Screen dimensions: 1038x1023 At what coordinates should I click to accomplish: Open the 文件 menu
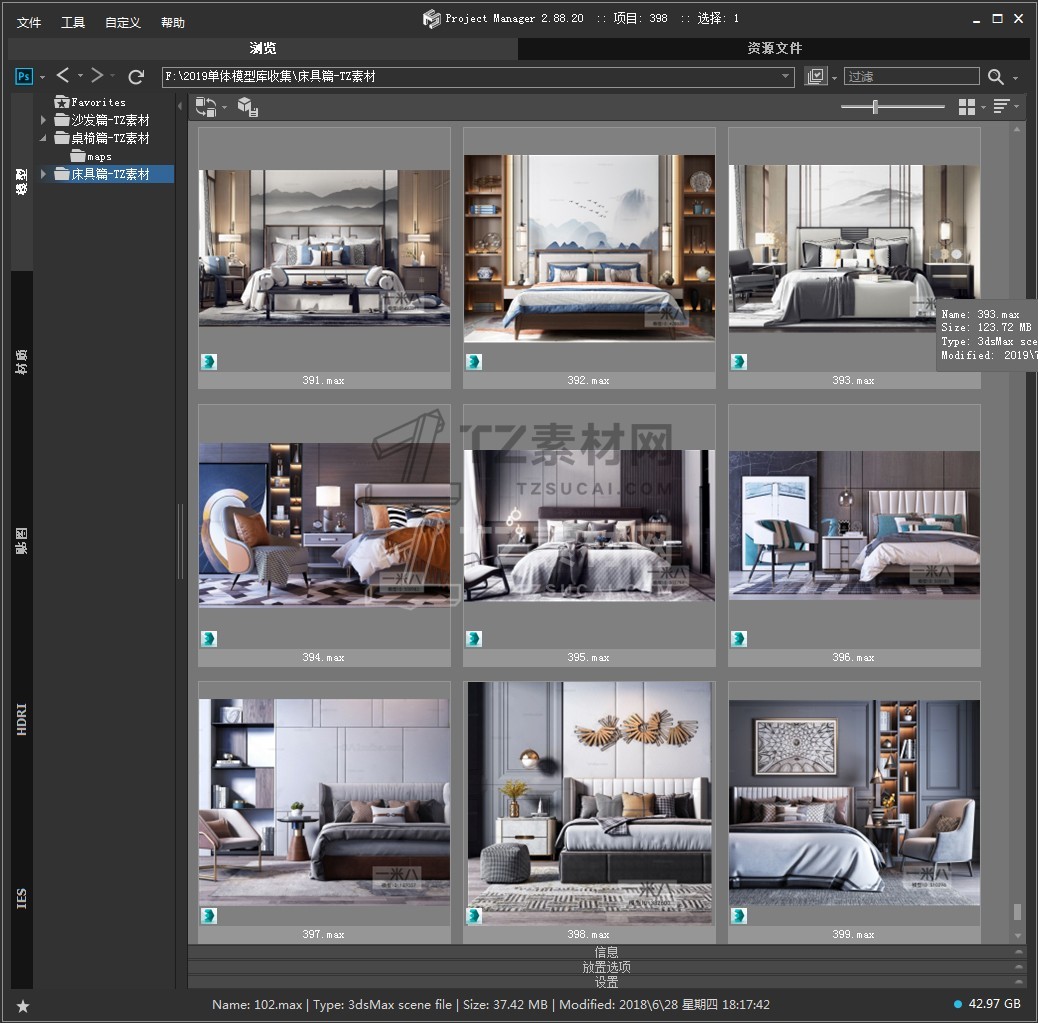pos(29,22)
